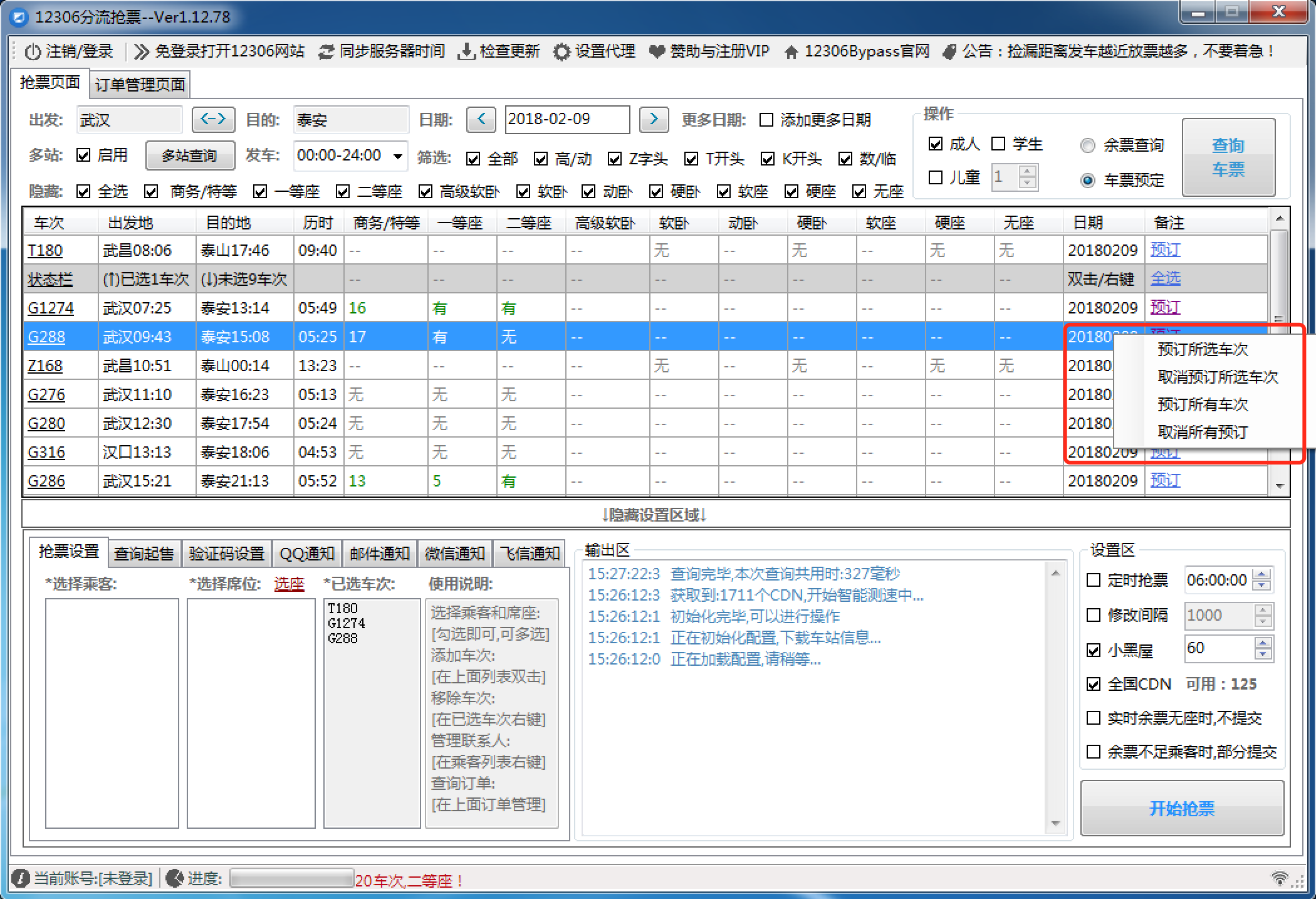Click app logo in title bar
The image size is (1316, 899).
(20, 17)
